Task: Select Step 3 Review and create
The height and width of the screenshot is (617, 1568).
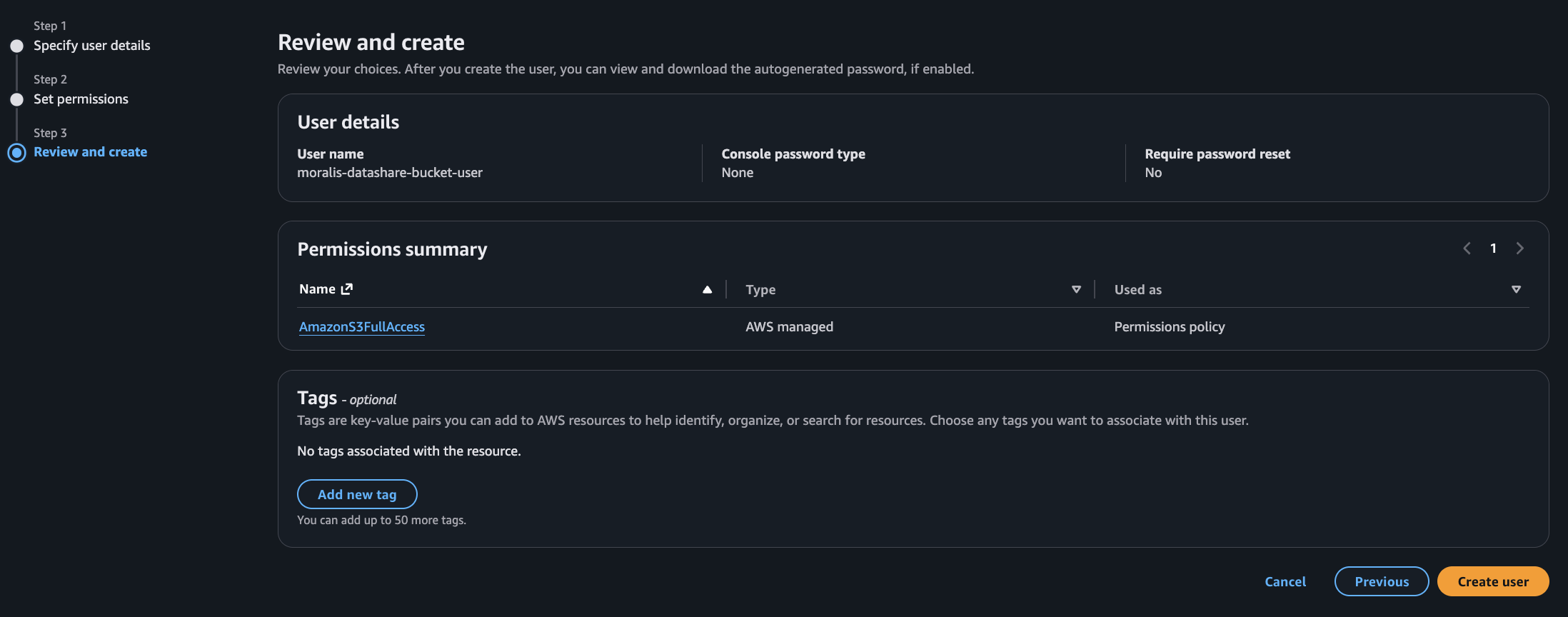Action: [x=90, y=151]
